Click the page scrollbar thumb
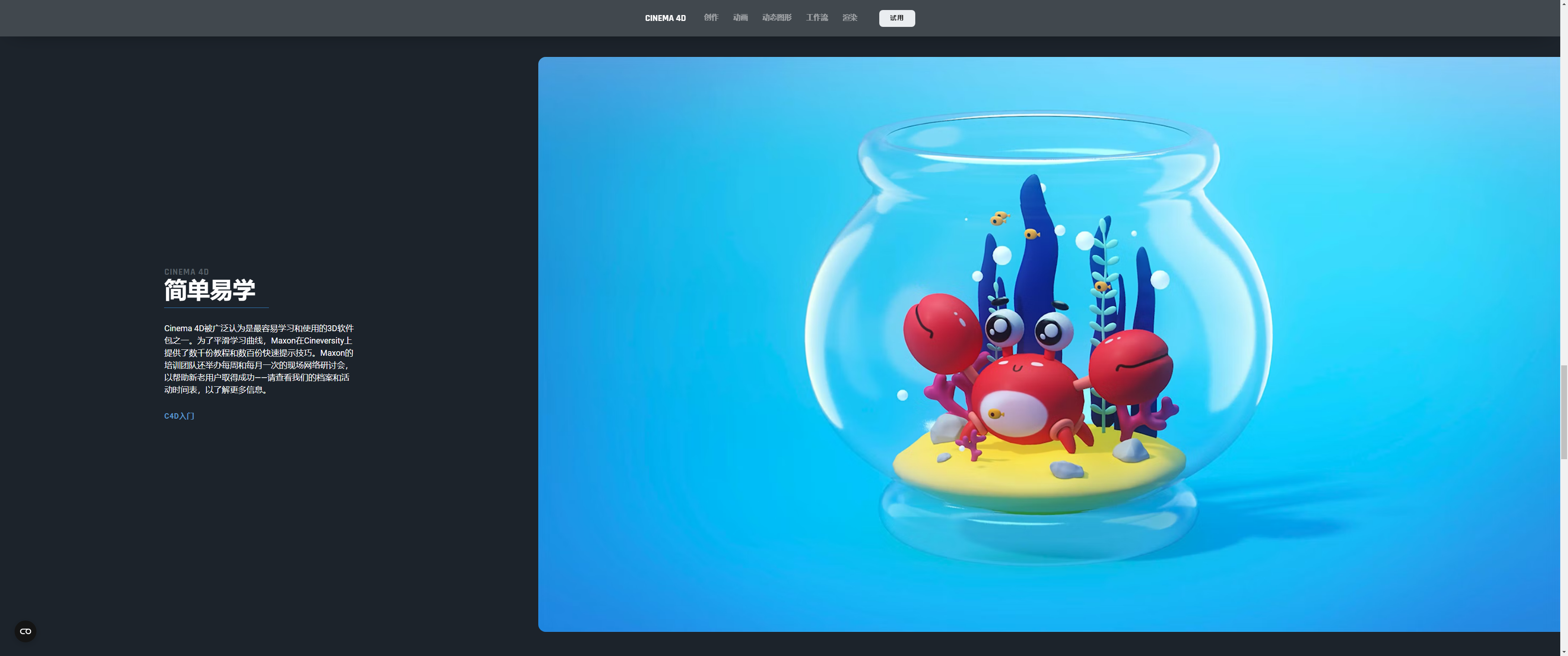1568x656 pixels. click(1564, 412)
